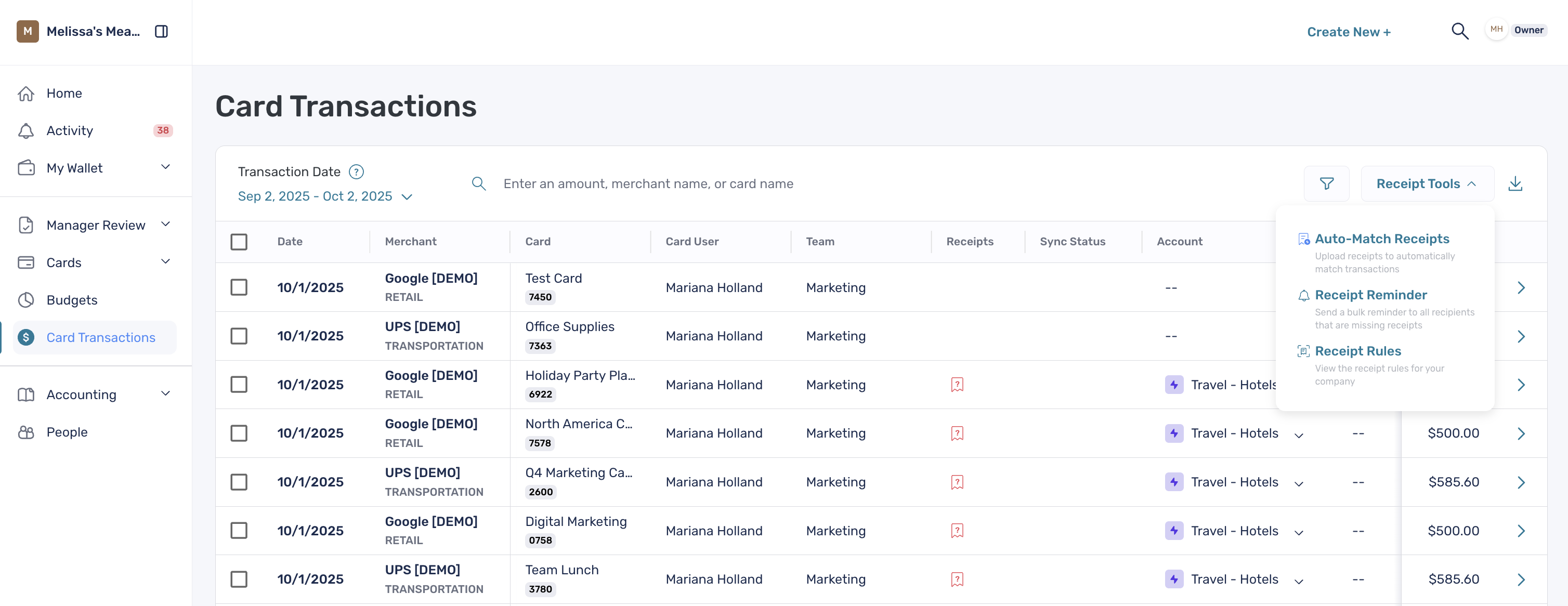
Task: Open the Sep 2 - Oct 2 date range dropdown
Action: coord(325,196)
